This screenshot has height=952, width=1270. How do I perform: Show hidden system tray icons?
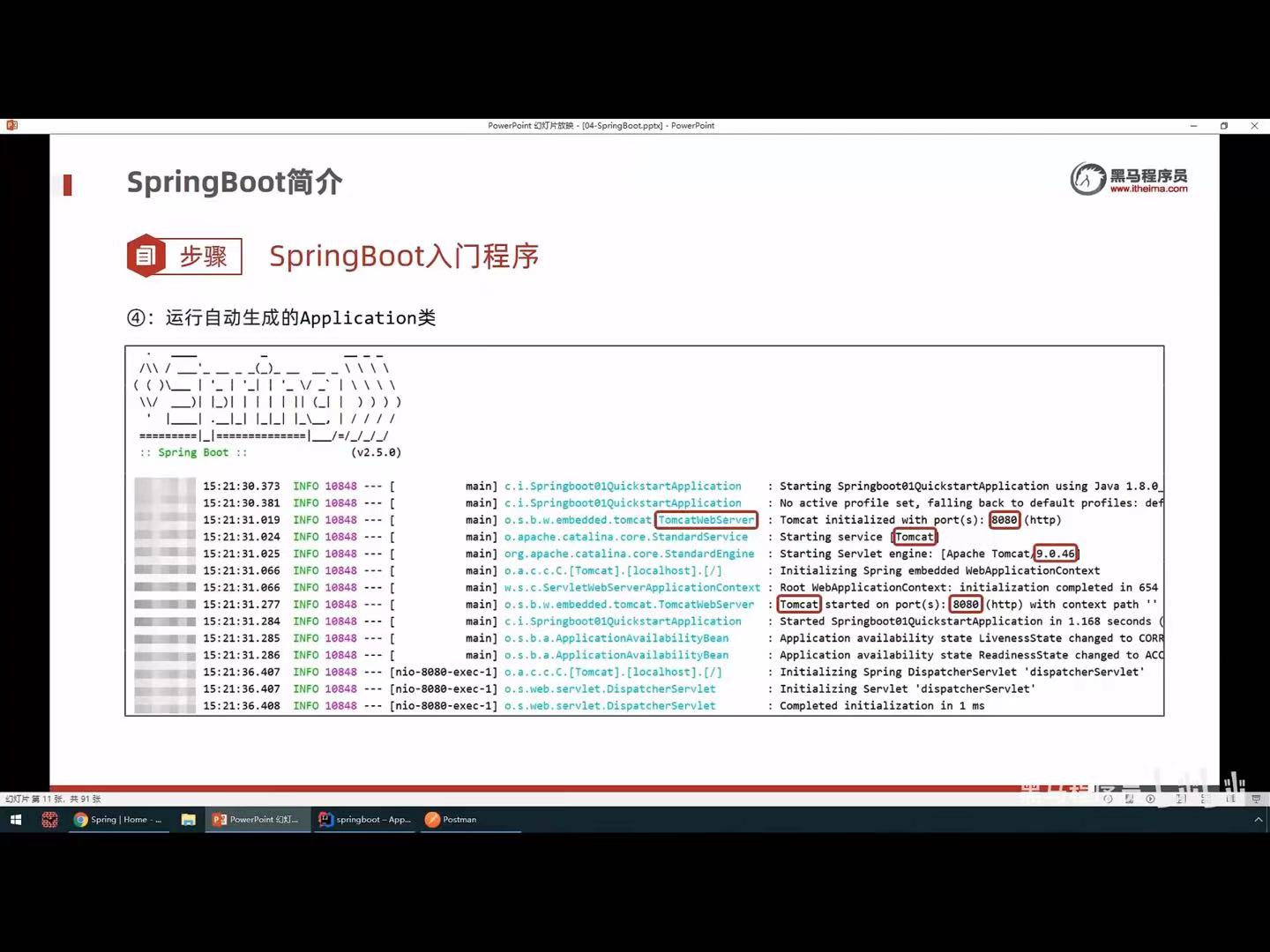1258,820
